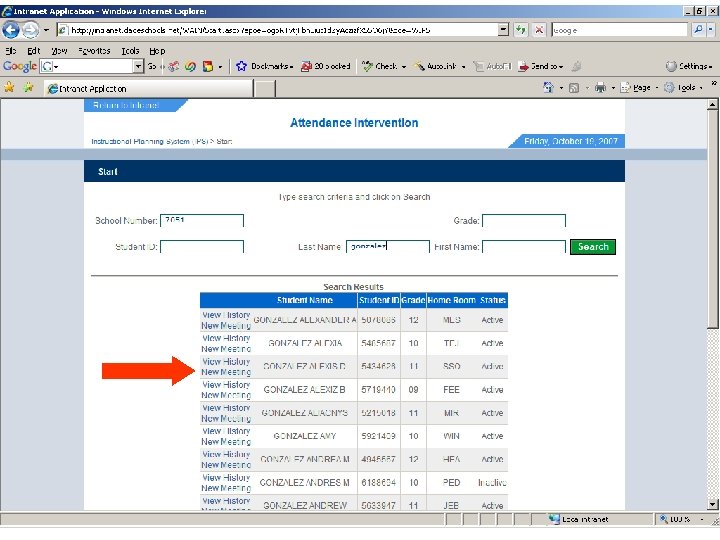The image size is (720, 540).
Task: Click New Meeting for GONZALEZ ALEXIA
Action: (x=226, y=349)
